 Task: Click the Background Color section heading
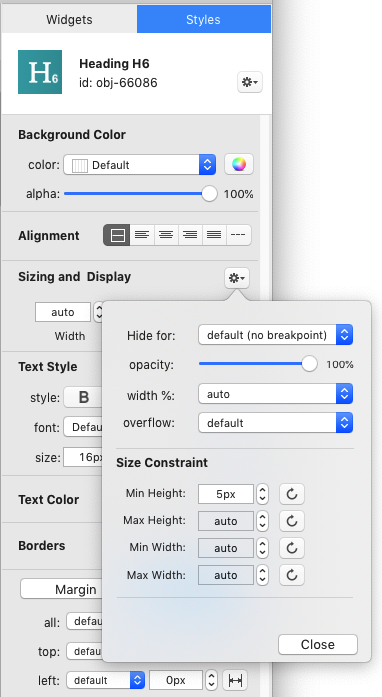pyautogui.click(x=72, y=135)
